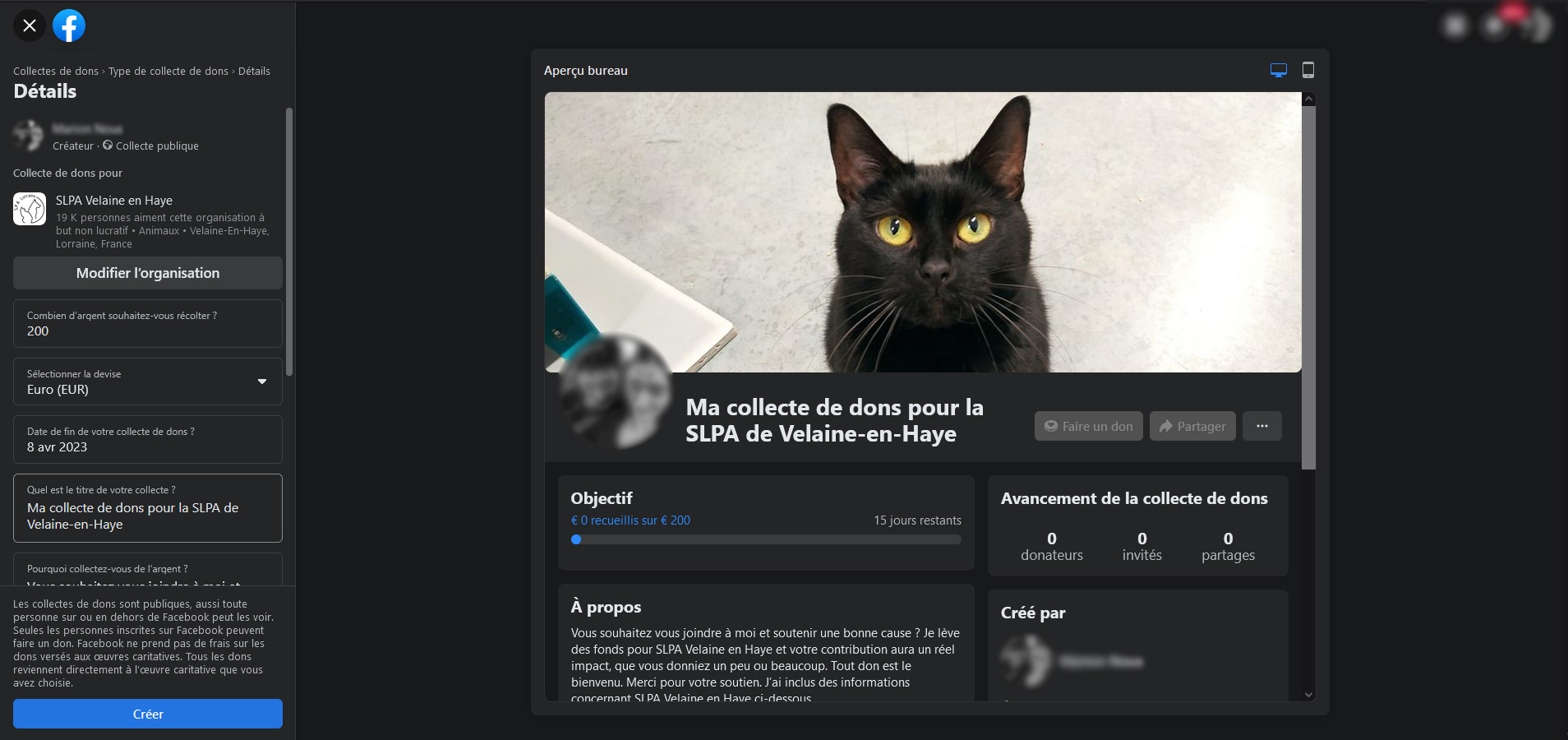Click 'Pourquoi collectez-vous de l'argent' field
This screenshot has width=1568, height=740.
(x=148, y=569)
